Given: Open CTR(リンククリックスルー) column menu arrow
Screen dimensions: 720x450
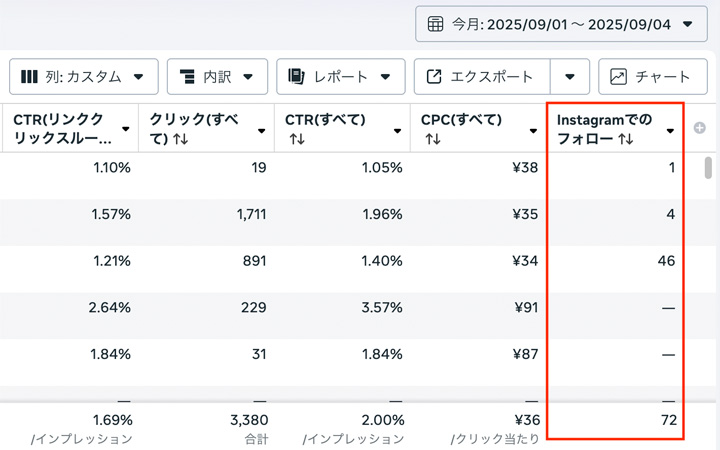Looking at the screenshot, I should click(x=125, y=129).
